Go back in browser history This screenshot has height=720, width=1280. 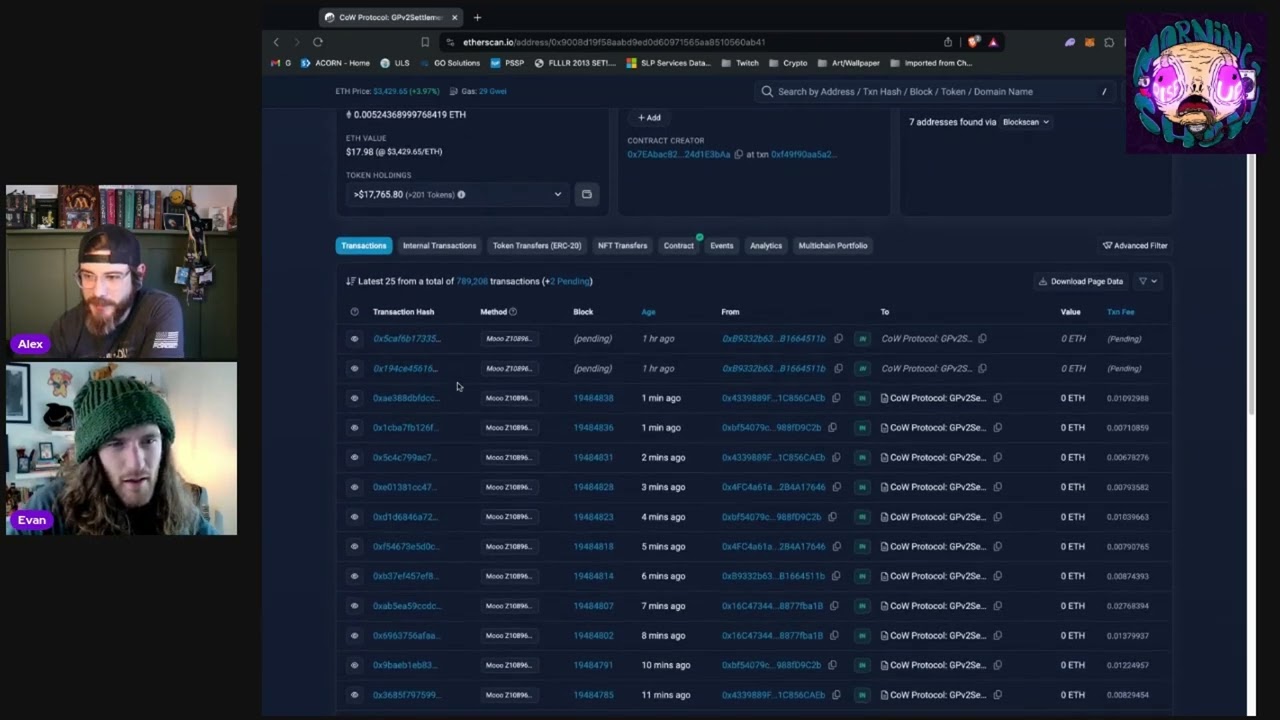(x=277, y=42)
